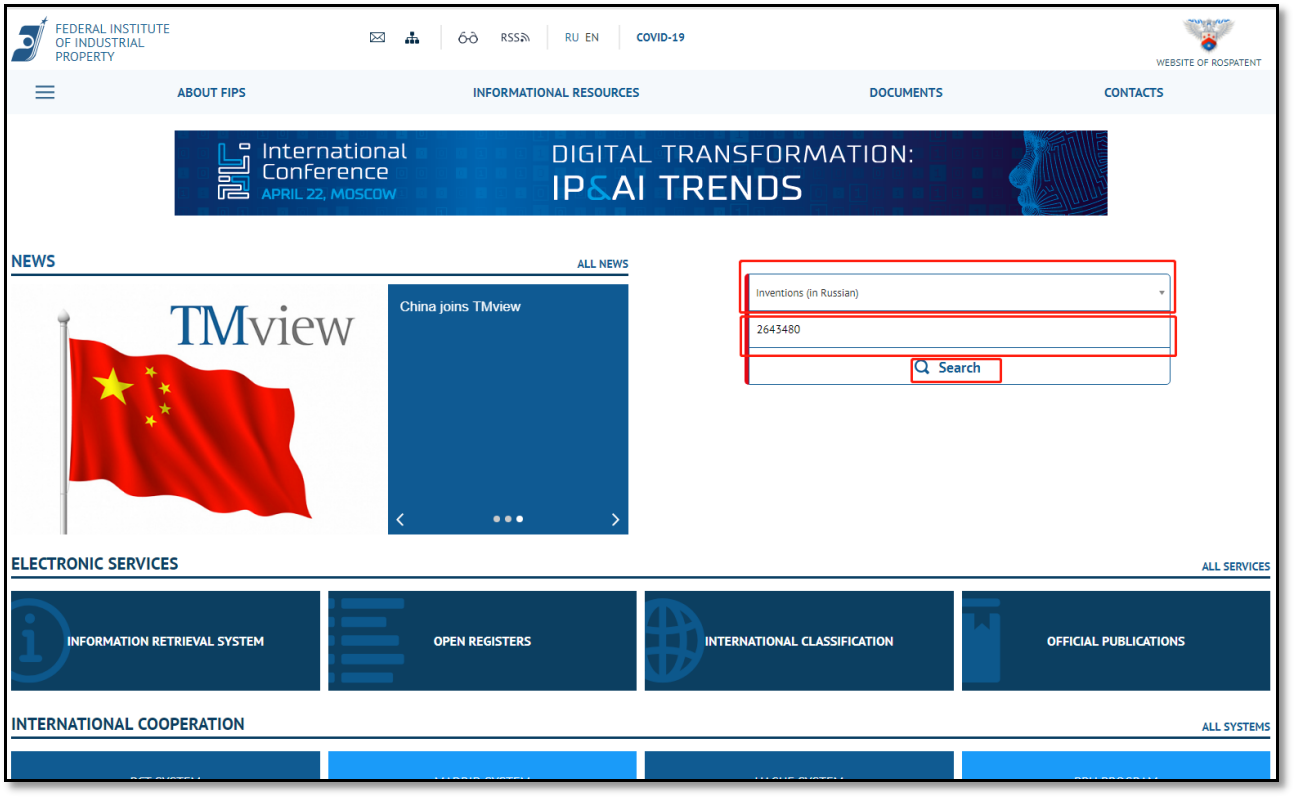Open All Systems link
1297x799 pixels.
(1235, 727)
